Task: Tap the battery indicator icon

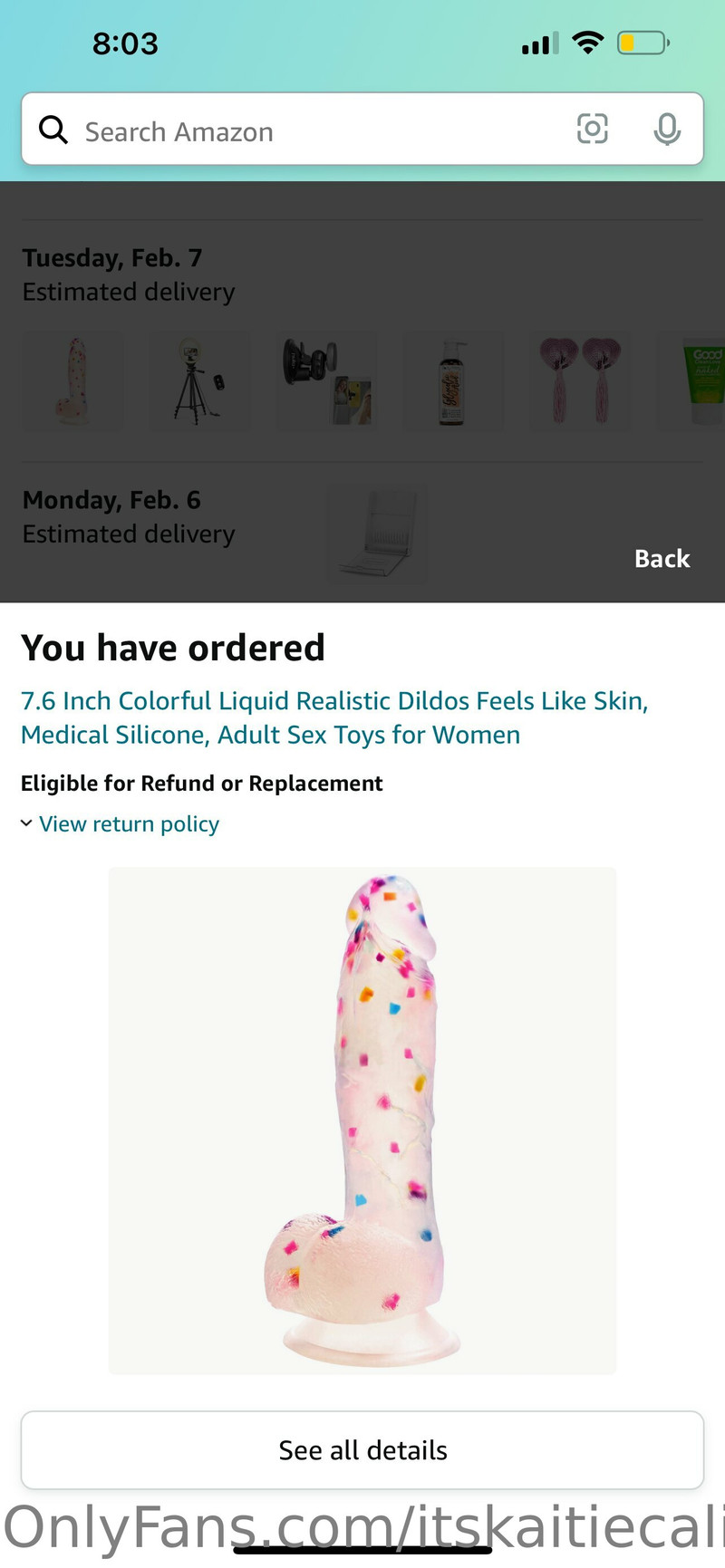Action: click(642, 43)
